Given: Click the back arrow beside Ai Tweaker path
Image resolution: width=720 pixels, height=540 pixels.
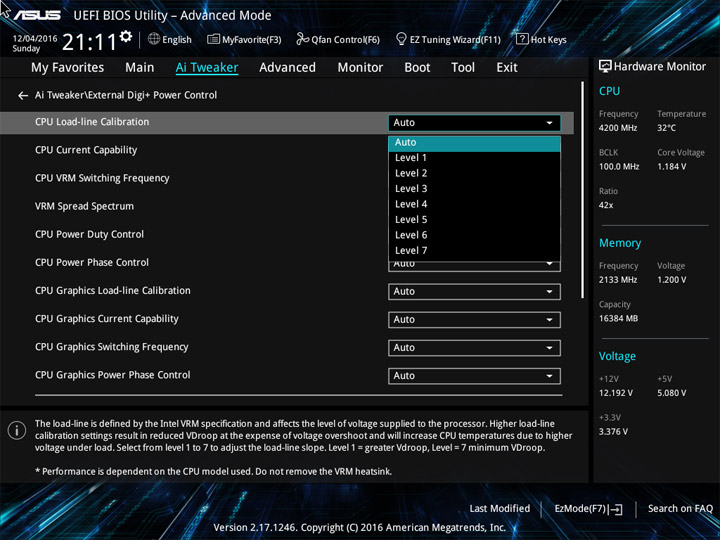Looking at the screenshot, I should tap(22, 96).
